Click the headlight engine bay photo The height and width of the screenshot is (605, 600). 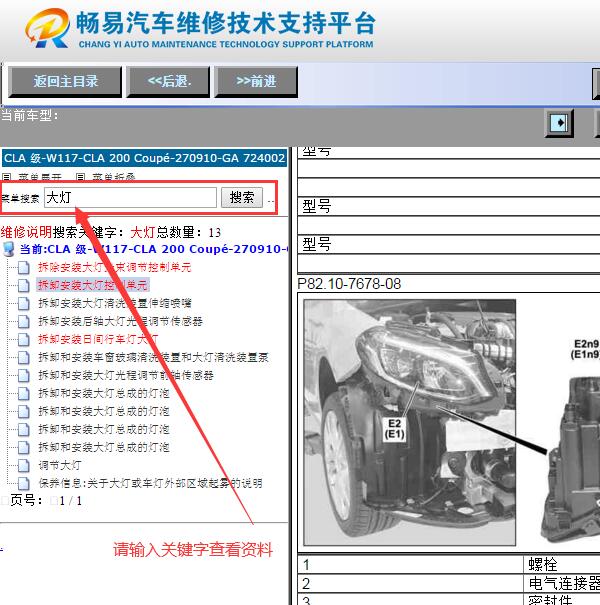(410, 422)
